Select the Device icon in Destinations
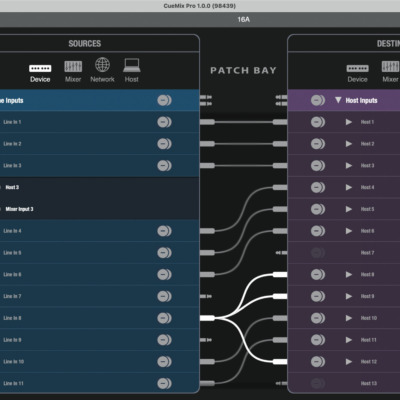This screenshot has height=400, width=400. pyautogui.click(x=357, y=68)
